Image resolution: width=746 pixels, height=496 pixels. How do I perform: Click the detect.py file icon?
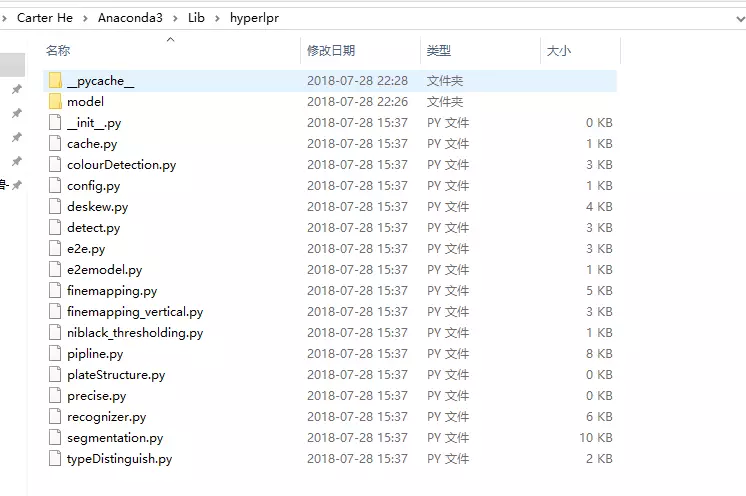click(55, 227)
